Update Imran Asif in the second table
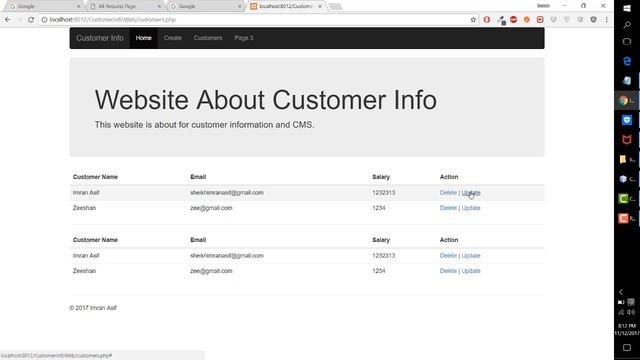 pyautogui.click(x=471, y=256)
